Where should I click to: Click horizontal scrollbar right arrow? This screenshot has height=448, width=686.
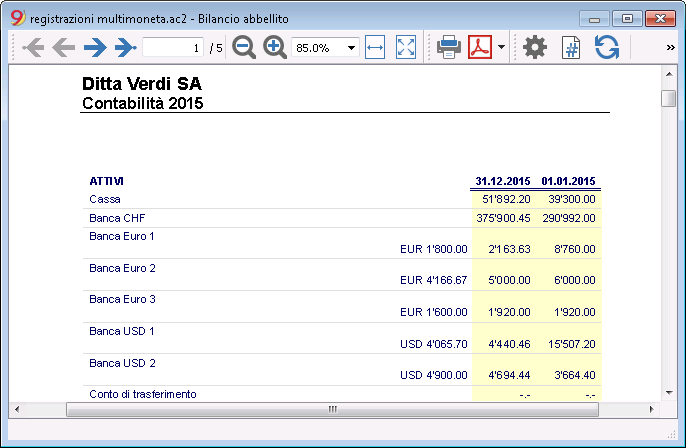click(652, 410)
